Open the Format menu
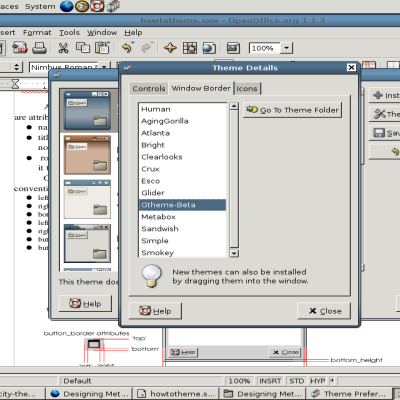This screenshot has width=400, height=400. (x=37, y=33)
